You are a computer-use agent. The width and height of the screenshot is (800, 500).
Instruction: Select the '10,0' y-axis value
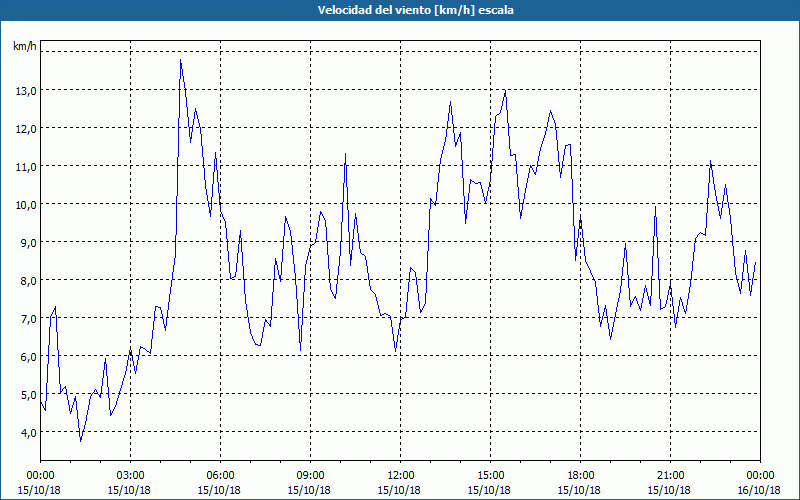click(26, 205)
